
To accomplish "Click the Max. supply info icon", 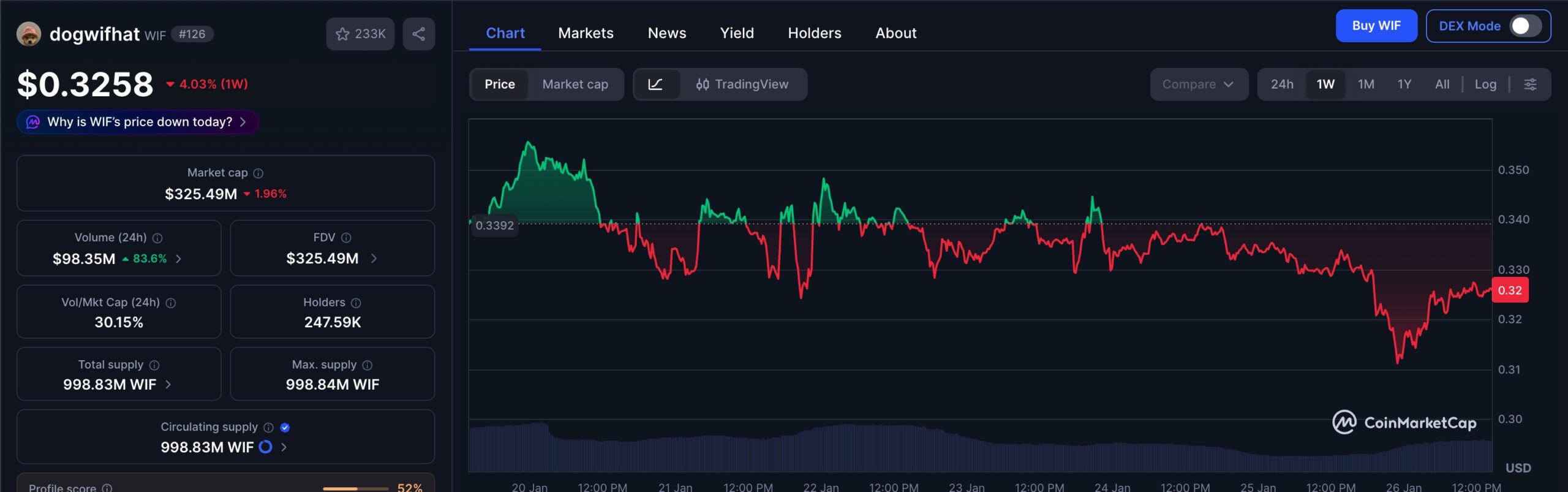I will 367,365.
